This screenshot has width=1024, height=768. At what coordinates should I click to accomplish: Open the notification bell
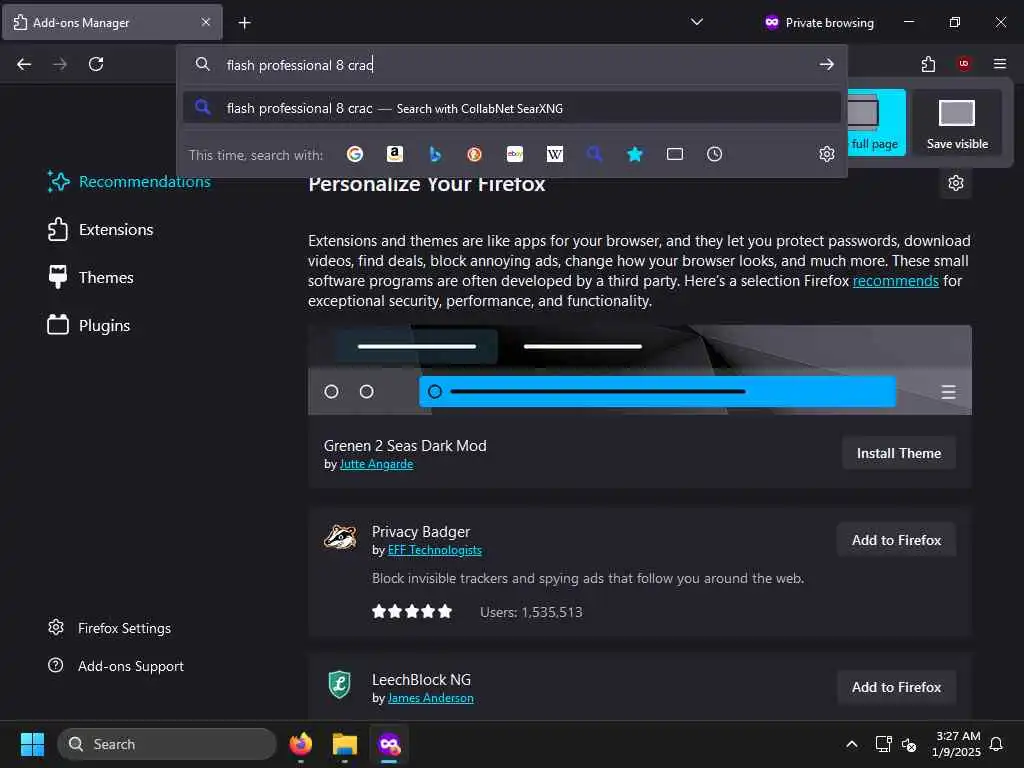996,744
